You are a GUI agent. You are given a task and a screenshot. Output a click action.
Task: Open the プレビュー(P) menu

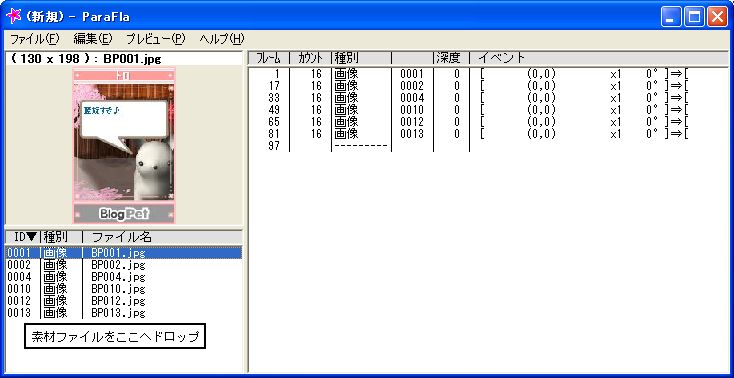pyautogui.click(x=156, y=39)
